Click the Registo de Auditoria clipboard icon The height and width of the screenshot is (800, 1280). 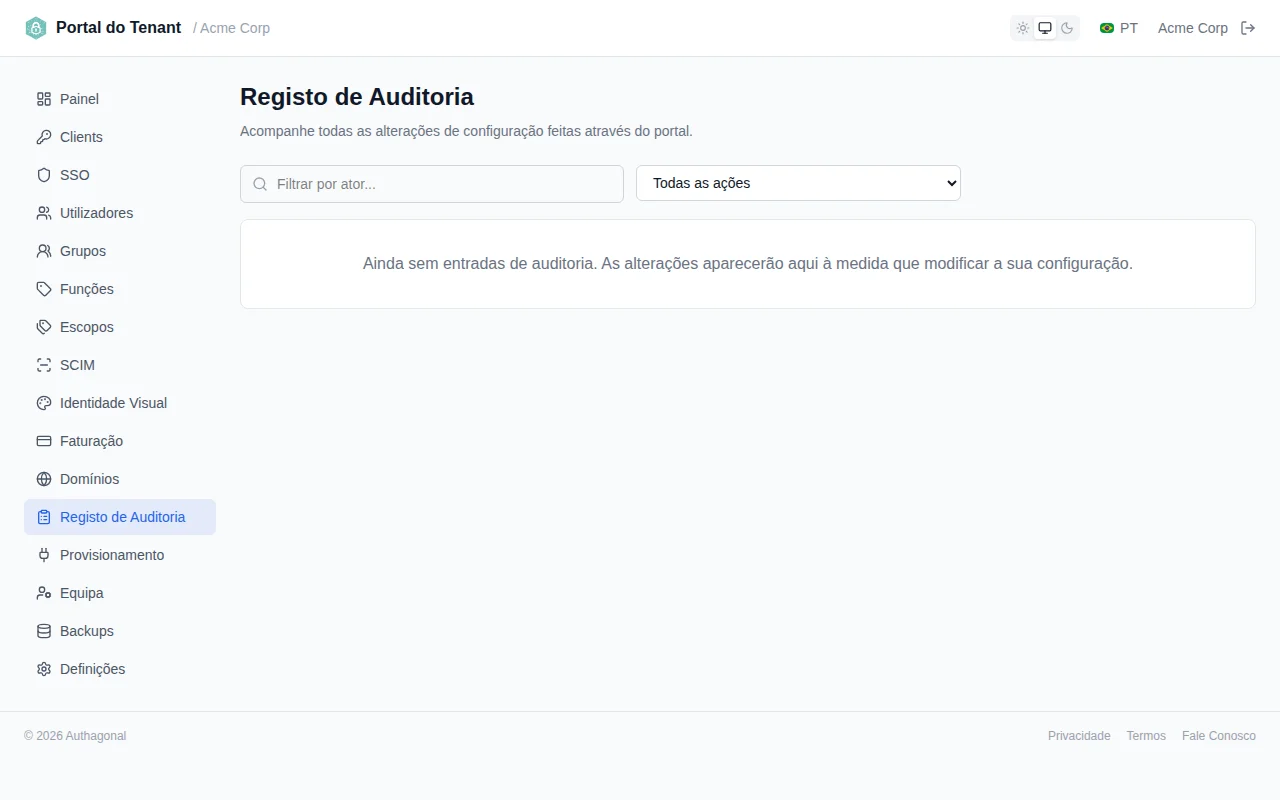(44, 517)
